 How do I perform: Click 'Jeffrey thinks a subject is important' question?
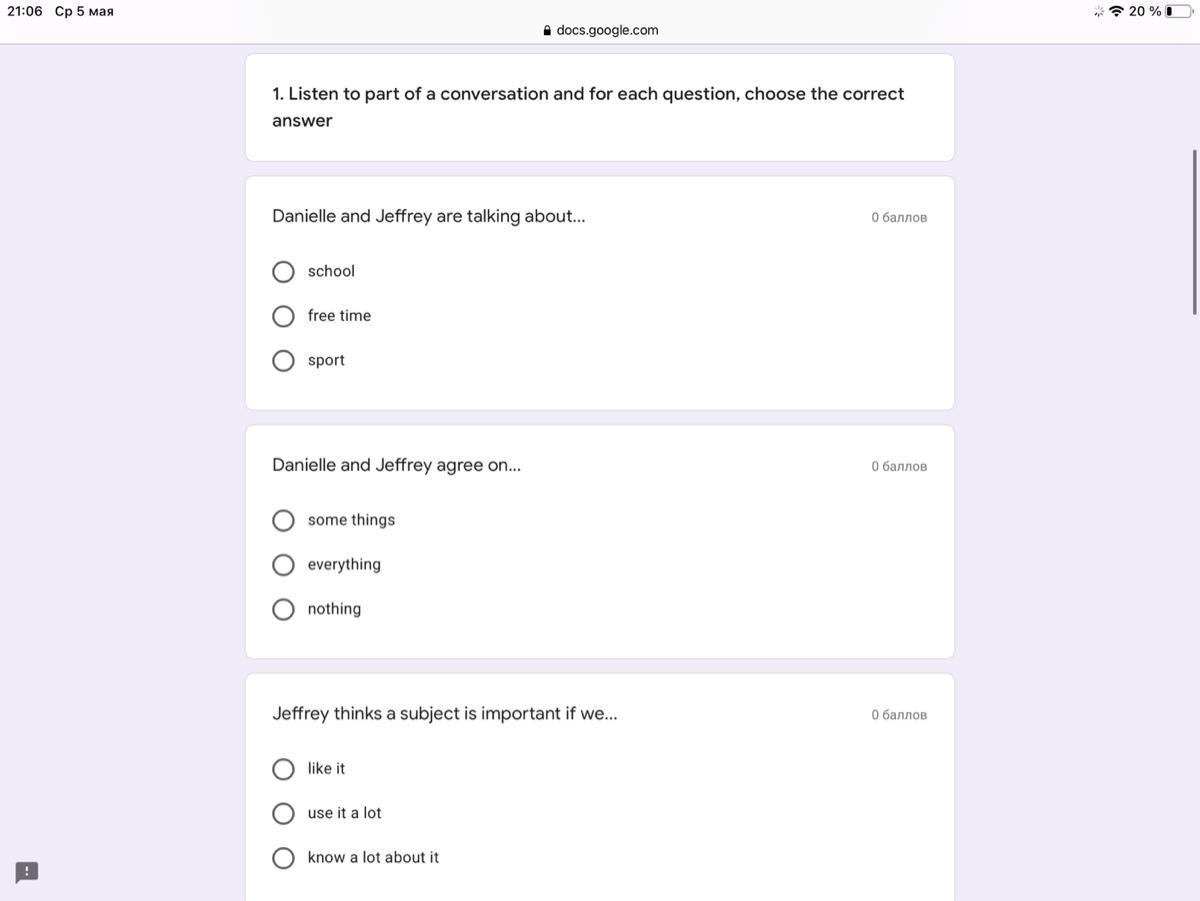[444, 713]
